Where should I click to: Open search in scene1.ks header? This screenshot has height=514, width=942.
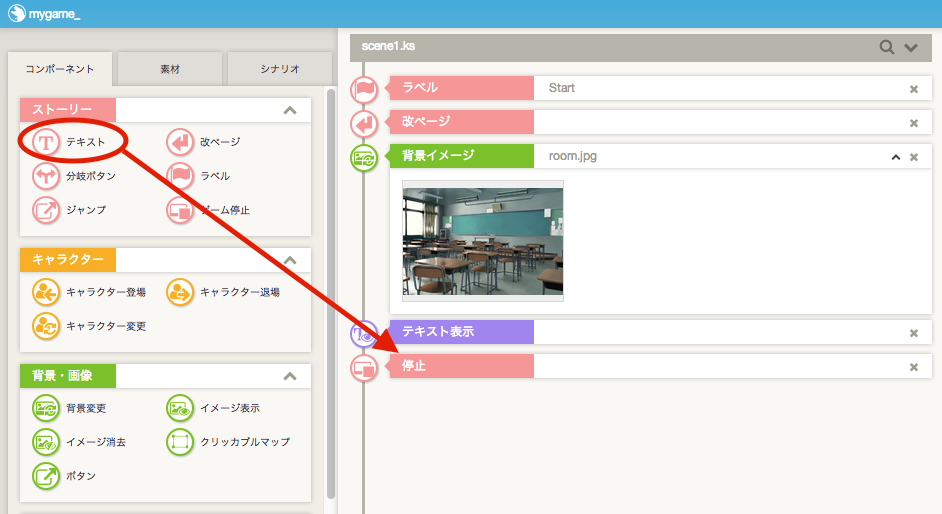click(887, 47)
